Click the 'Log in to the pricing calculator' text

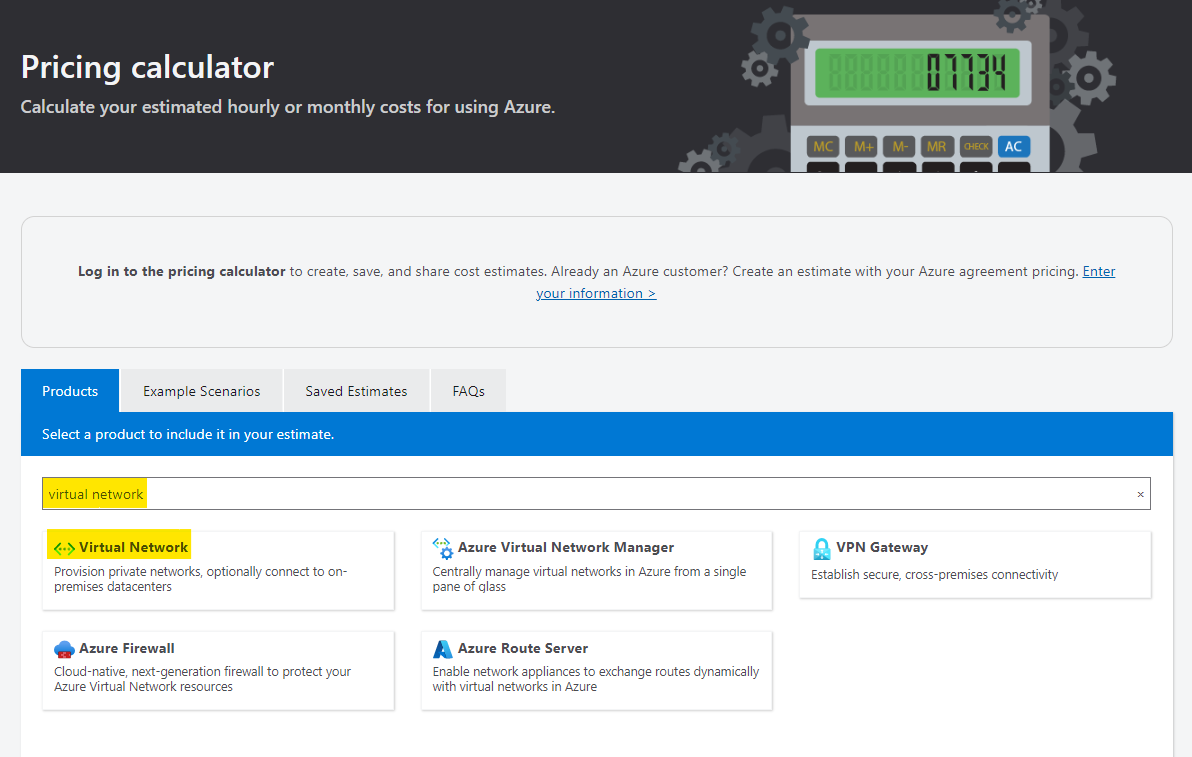pyautogui.click(x=182, y=271)
